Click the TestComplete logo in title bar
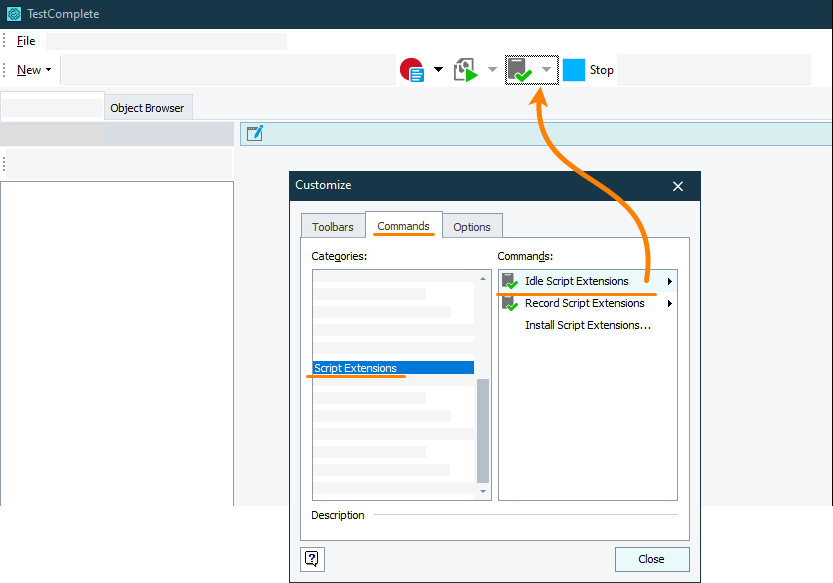This screenshot has height=583, width=833. [14, 14]
